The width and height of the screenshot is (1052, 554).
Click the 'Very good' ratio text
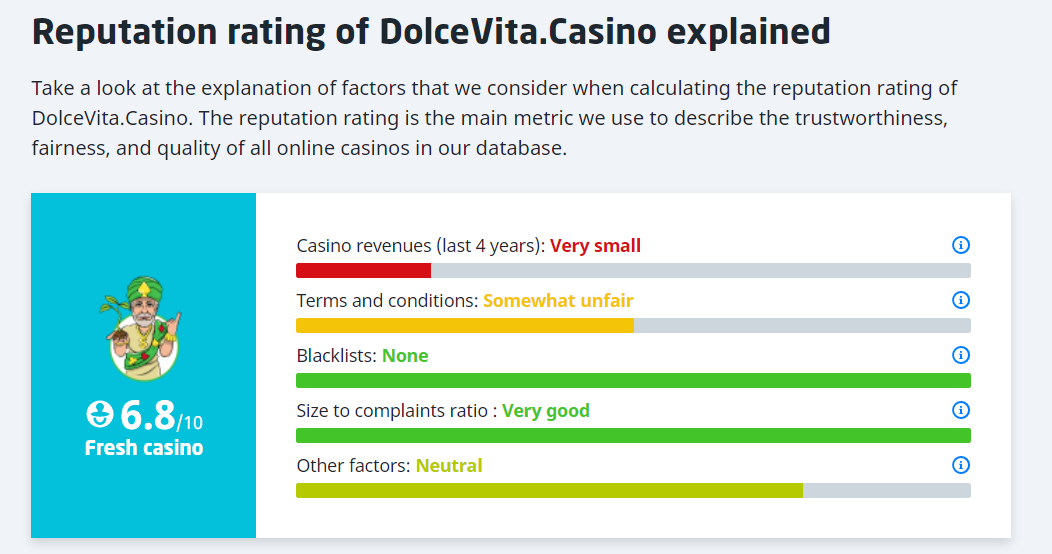(546, 410)
